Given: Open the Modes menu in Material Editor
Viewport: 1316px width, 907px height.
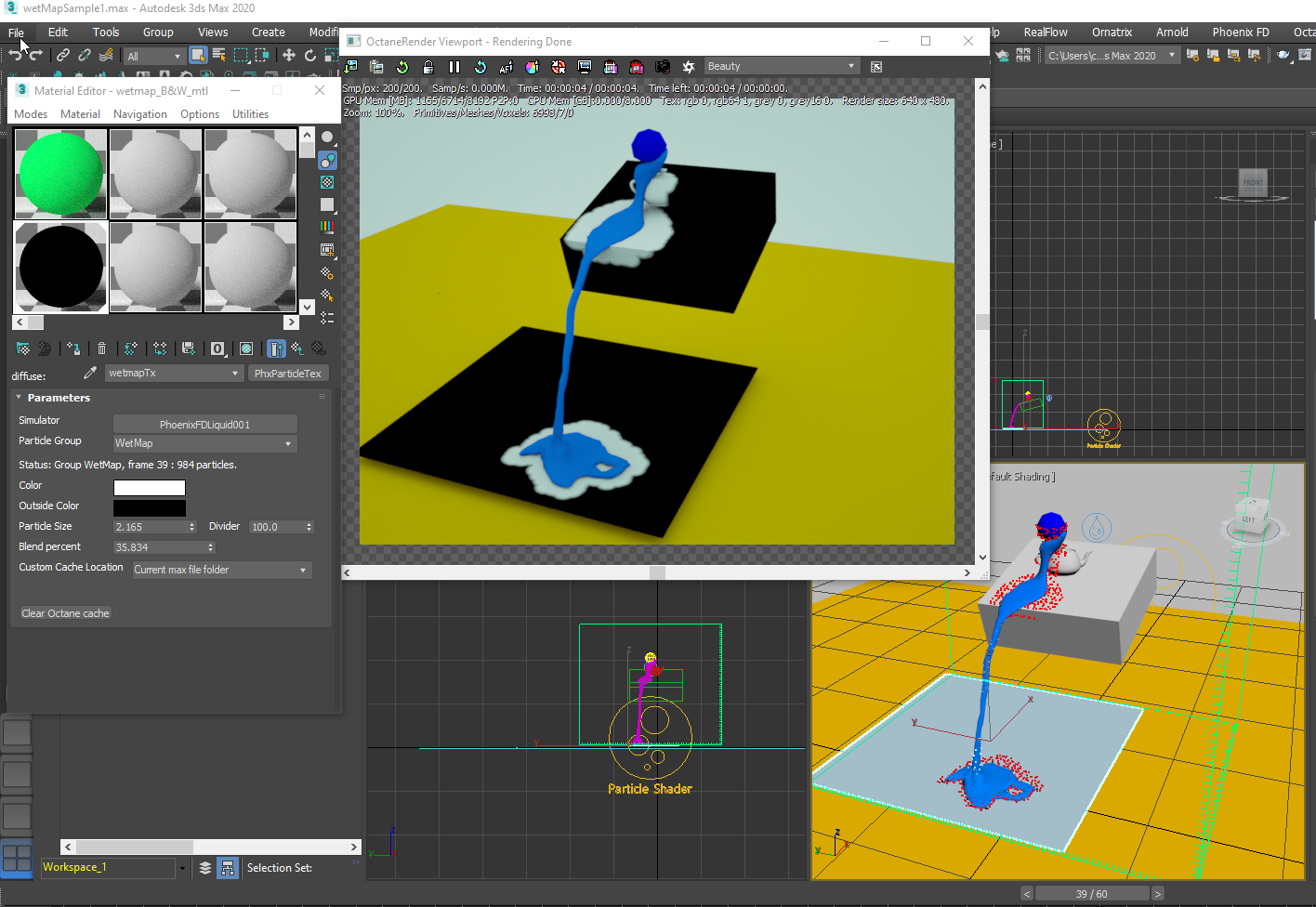Looking at the screenshot, I should [31, 114].
